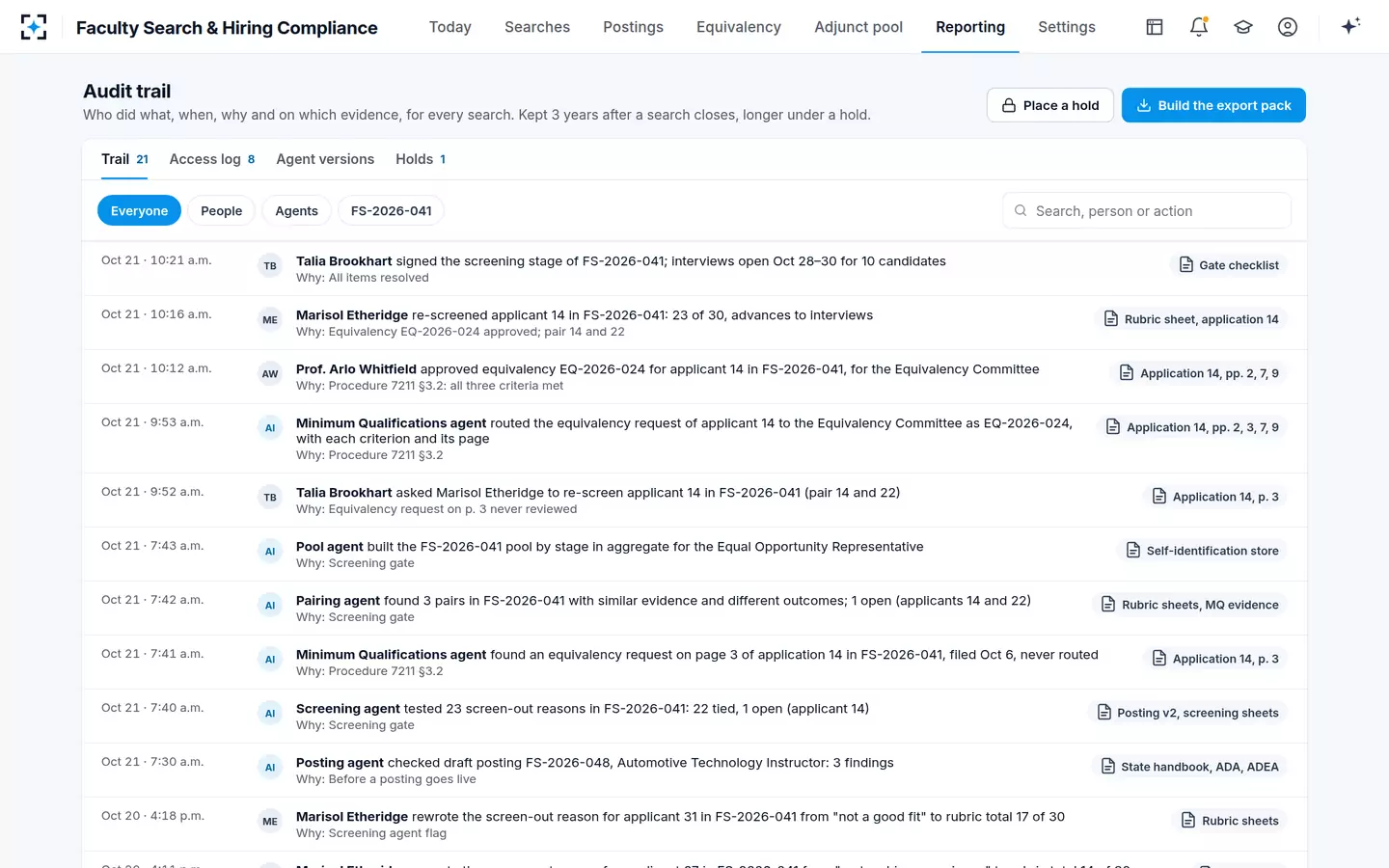This screenshot has width=1389, height=868.
Task: Open the AI sparkle assistant icon
Action: (x=1350, y=26)
